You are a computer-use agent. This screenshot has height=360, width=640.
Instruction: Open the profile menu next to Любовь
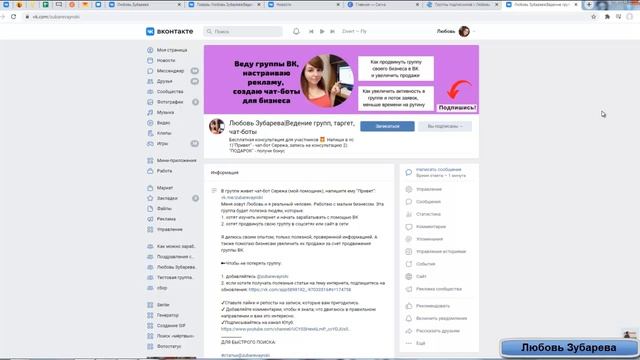click(464, 31)
